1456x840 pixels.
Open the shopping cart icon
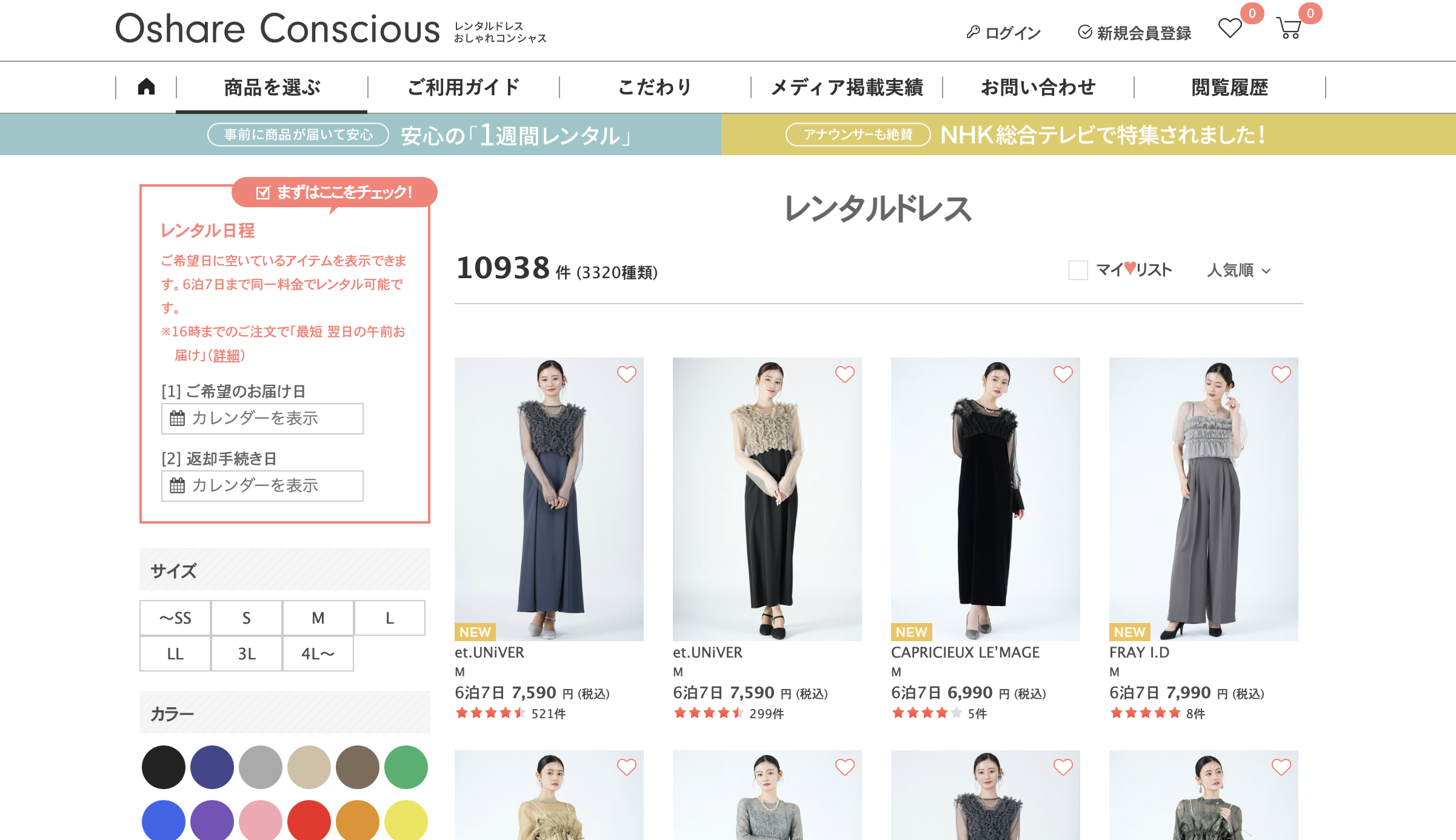point(1289,28)
